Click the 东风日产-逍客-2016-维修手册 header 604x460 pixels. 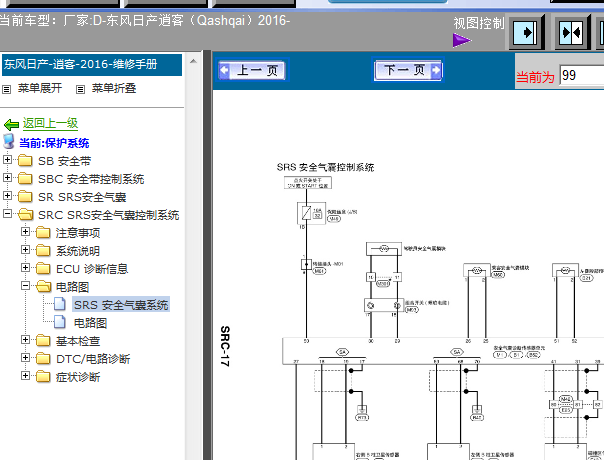(92, 64)
